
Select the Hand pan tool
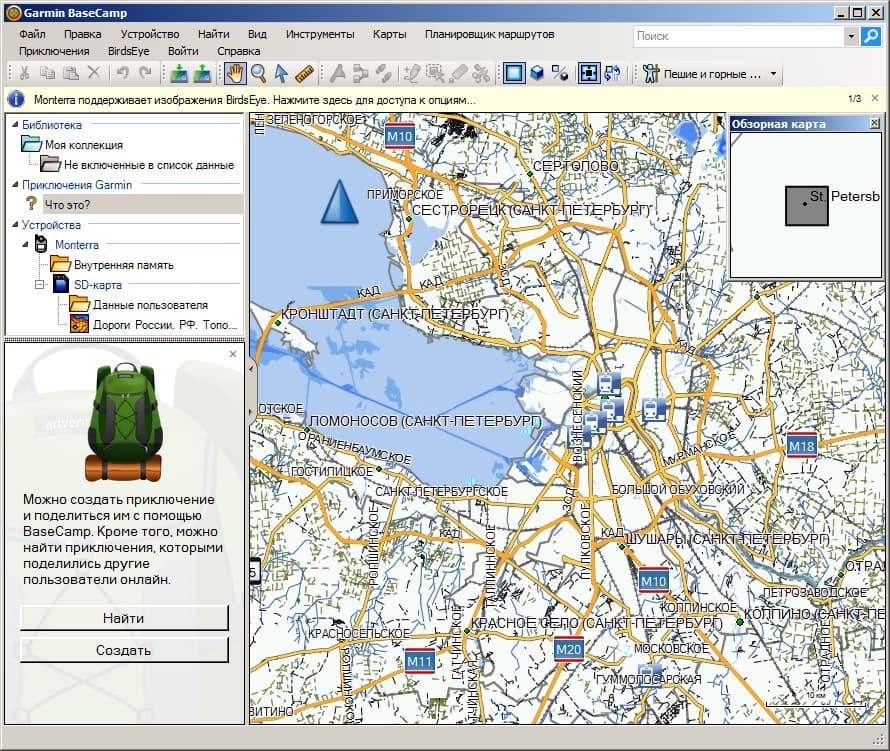point(235,73)
